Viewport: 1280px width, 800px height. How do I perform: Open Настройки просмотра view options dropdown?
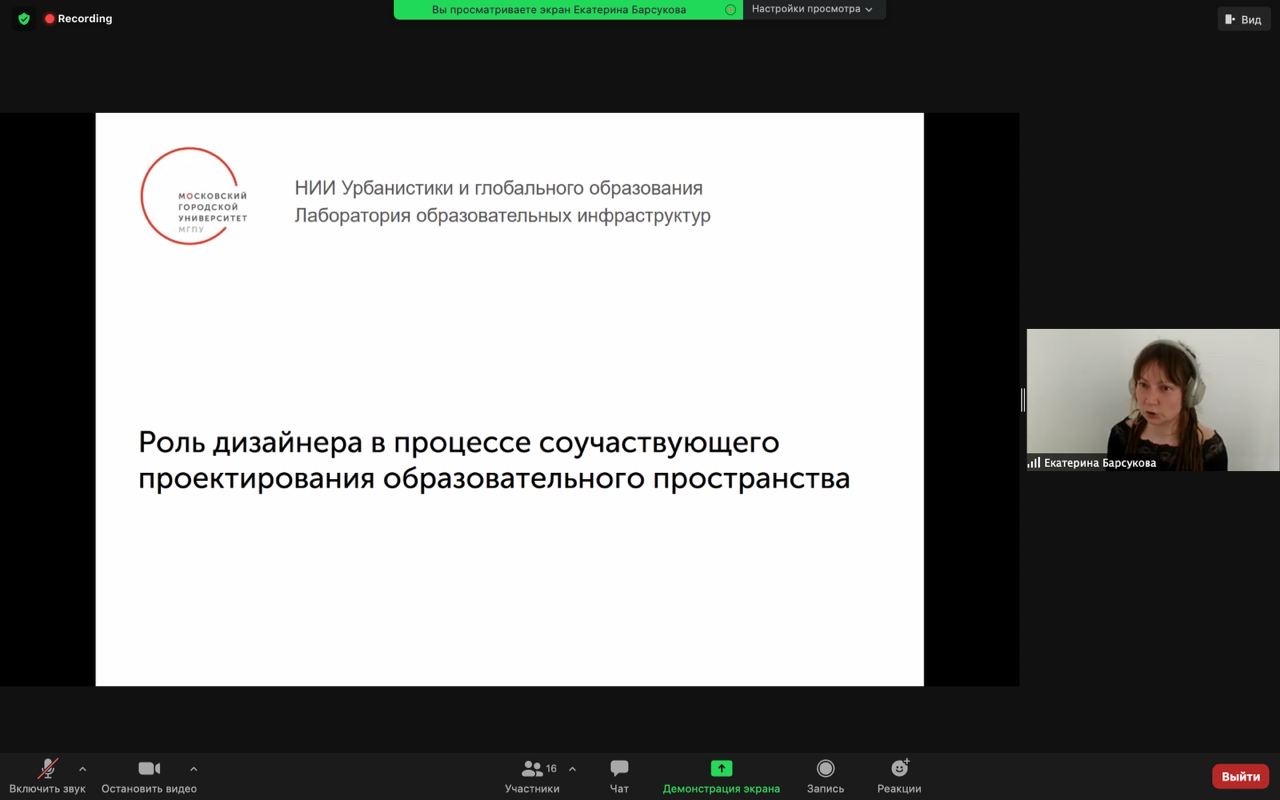tap(812, 9)
